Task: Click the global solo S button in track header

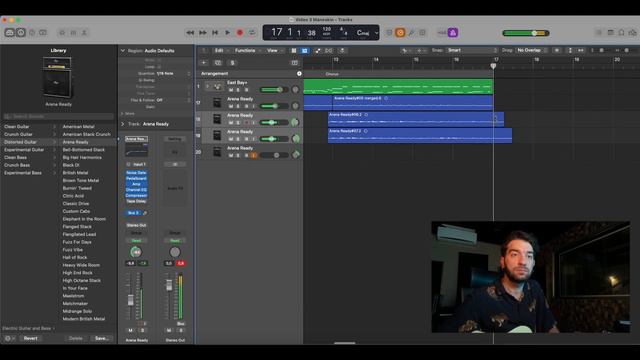Action: (232, 63)
